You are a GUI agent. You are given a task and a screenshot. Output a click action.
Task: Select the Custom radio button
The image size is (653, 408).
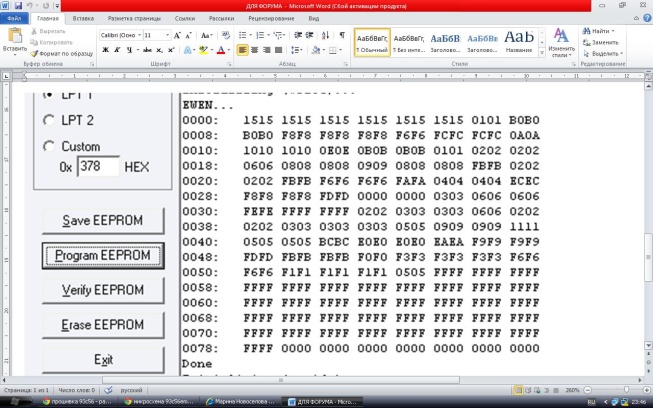50,147
